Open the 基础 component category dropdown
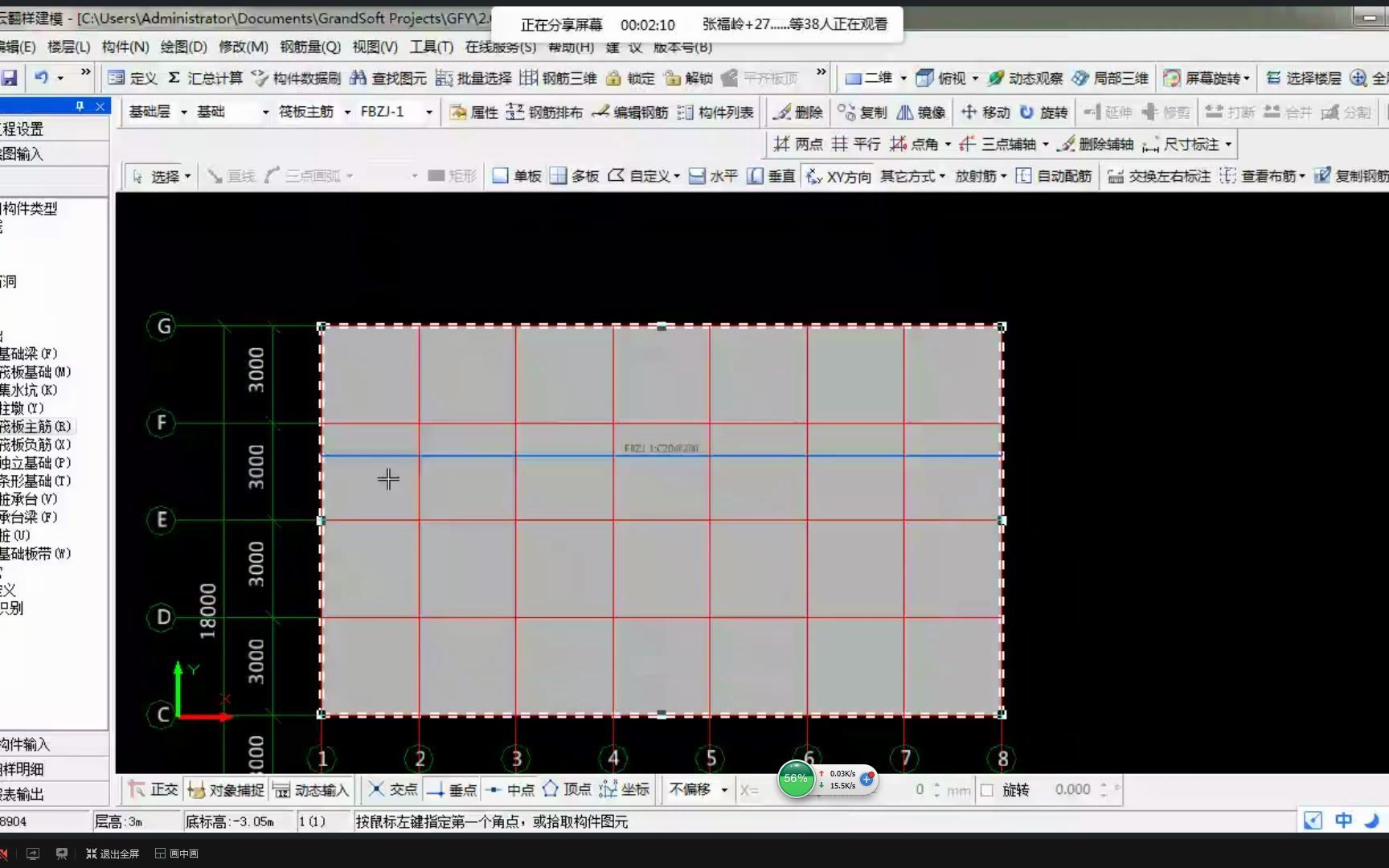1389x868 pixels. [x=266, y=112]
